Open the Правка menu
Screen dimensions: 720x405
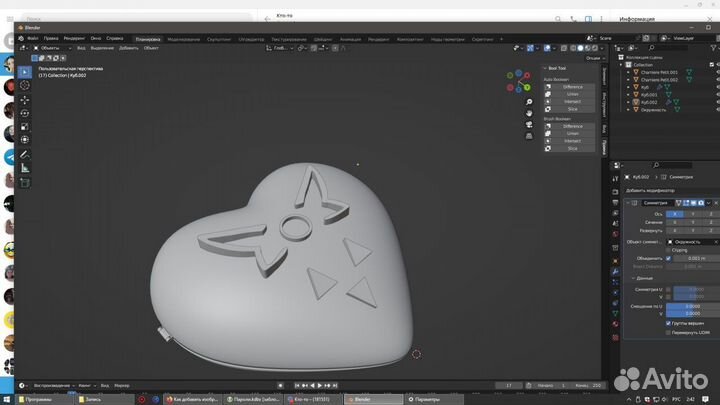[x=51, y=39]
